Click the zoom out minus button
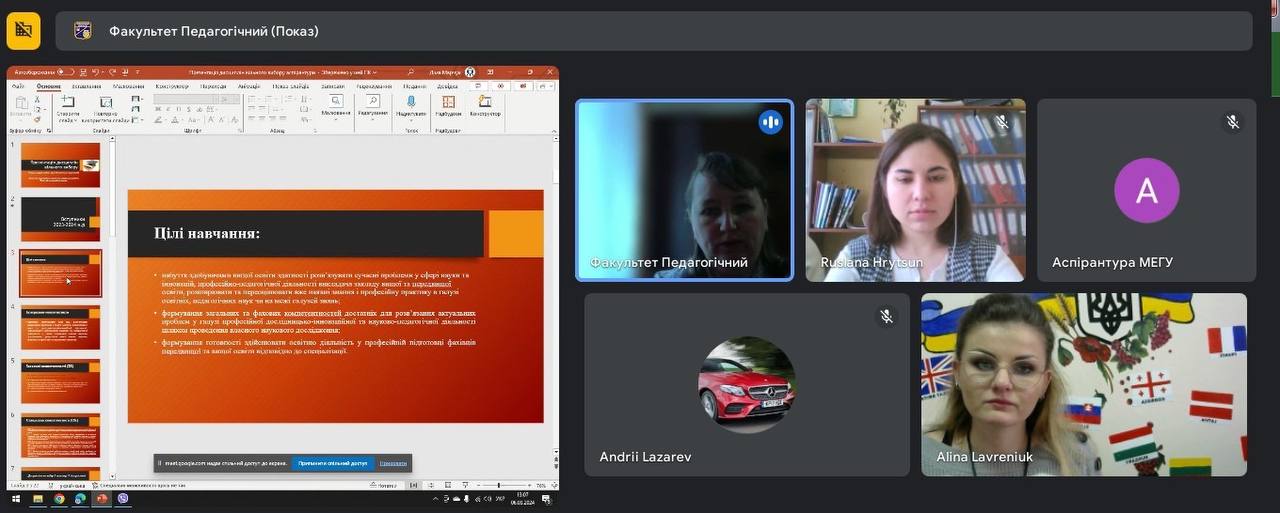The image size is (1280, 513). 478,485
